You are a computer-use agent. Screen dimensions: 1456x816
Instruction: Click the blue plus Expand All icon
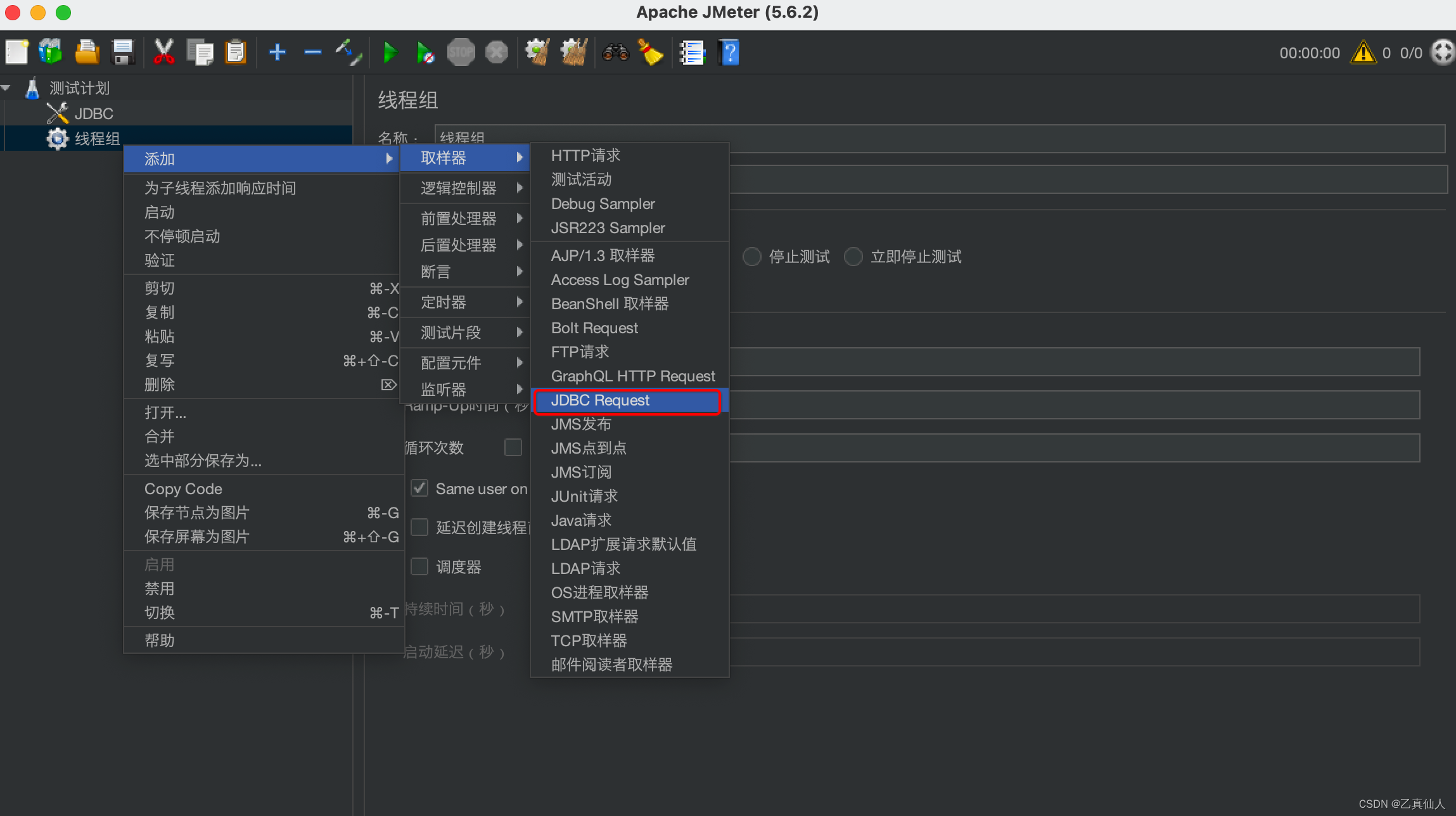pos(277,53)
